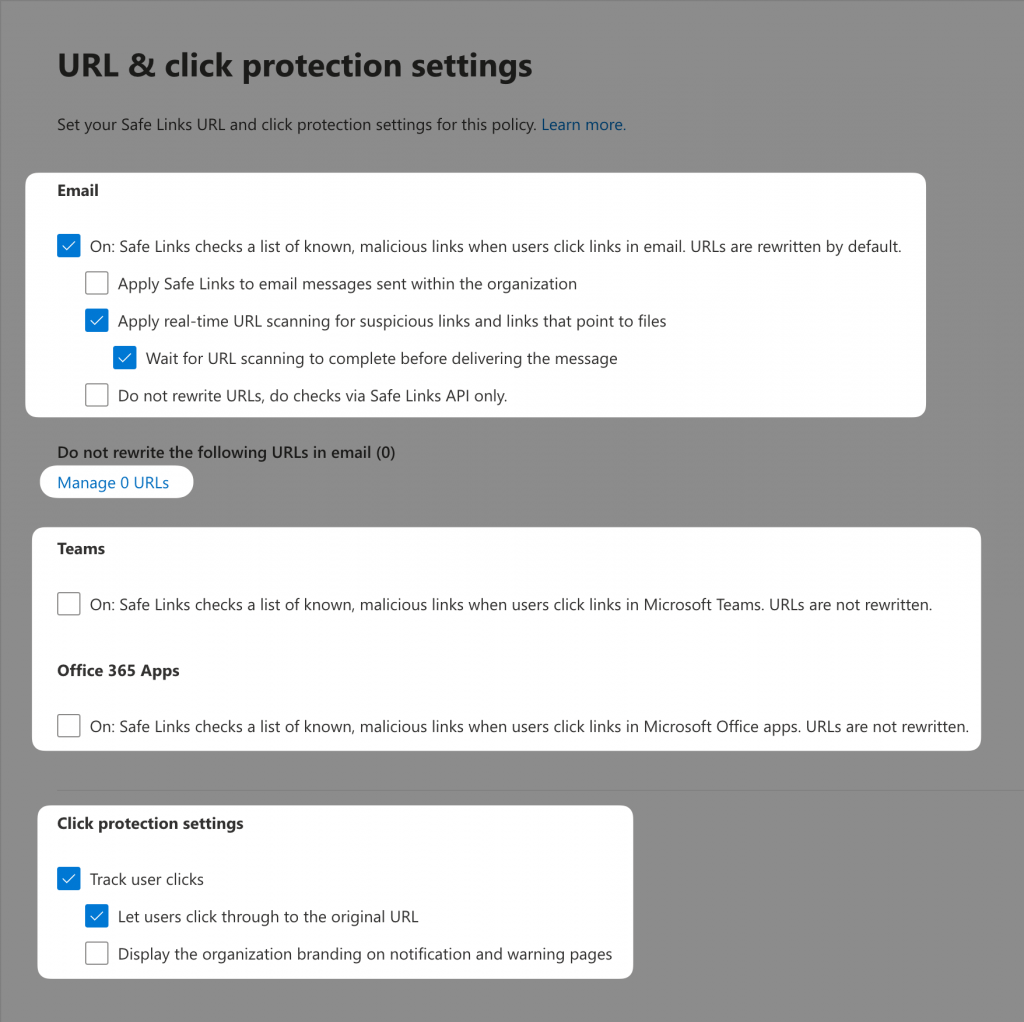The width and height of the screenshot is (1024, 1022).
Task: Uncheck letting users click through to original URL
Action: tap(96, 915)
